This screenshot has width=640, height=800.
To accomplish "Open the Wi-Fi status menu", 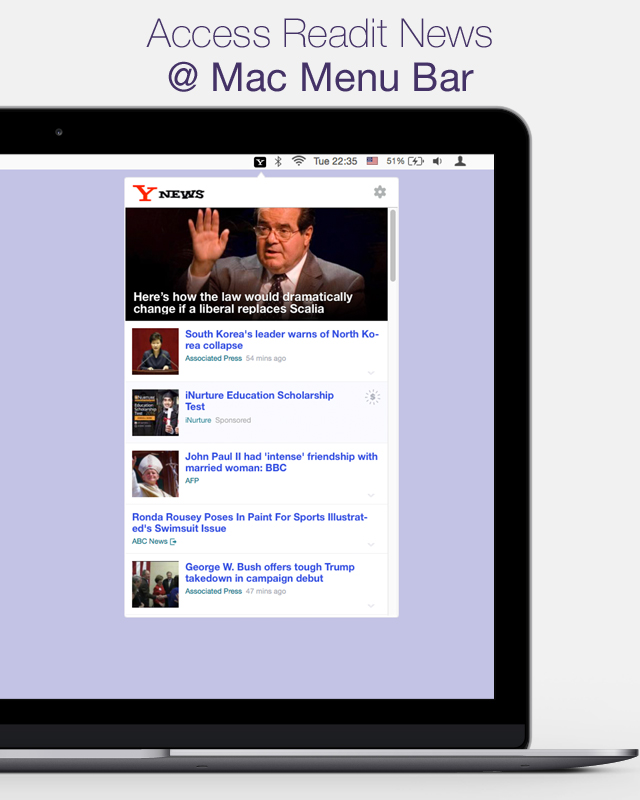I will click(299, 161).
